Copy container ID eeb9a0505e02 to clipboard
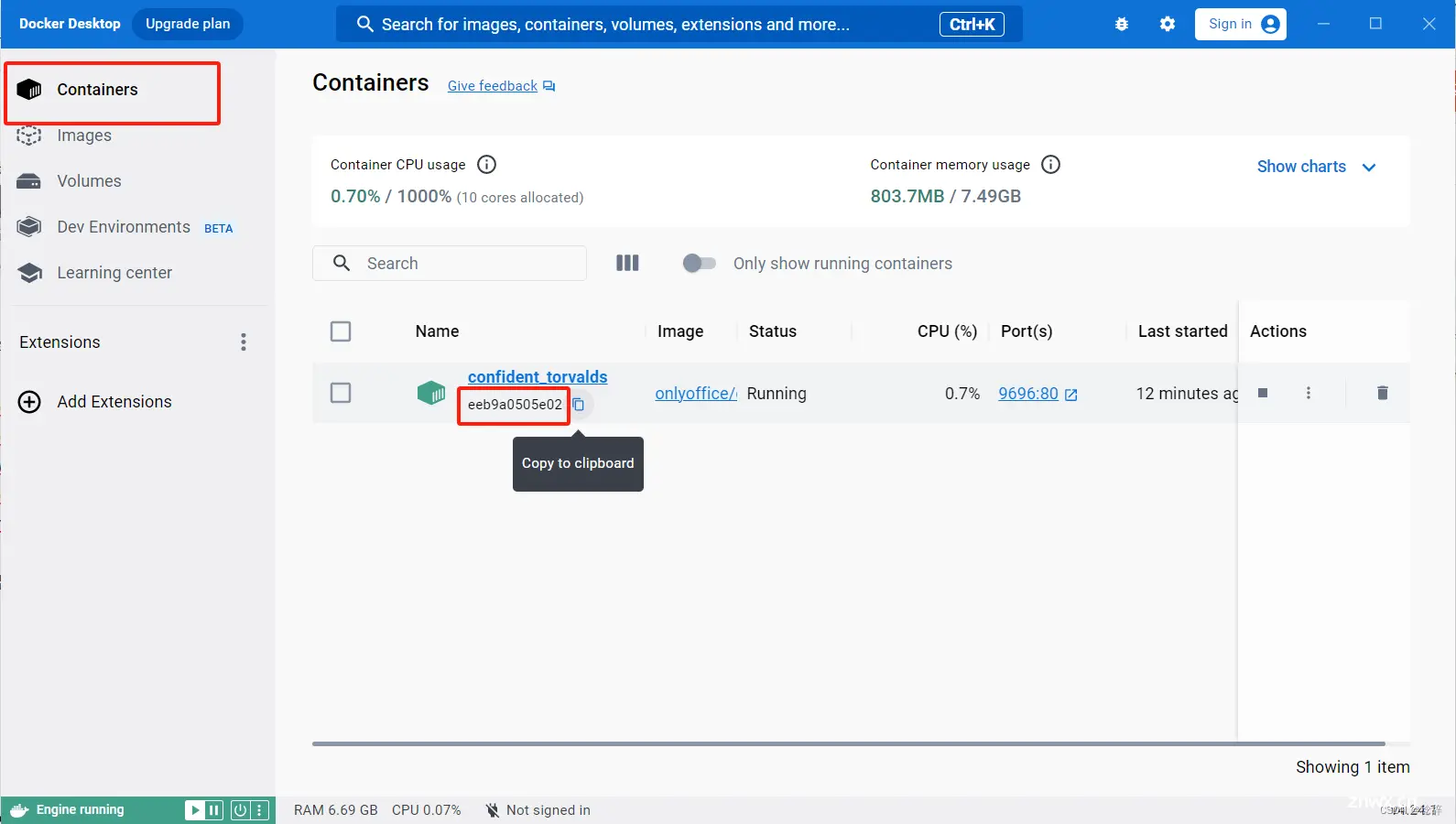Image resolution: width=1456 pixels, height=824 pixels. 579,404
